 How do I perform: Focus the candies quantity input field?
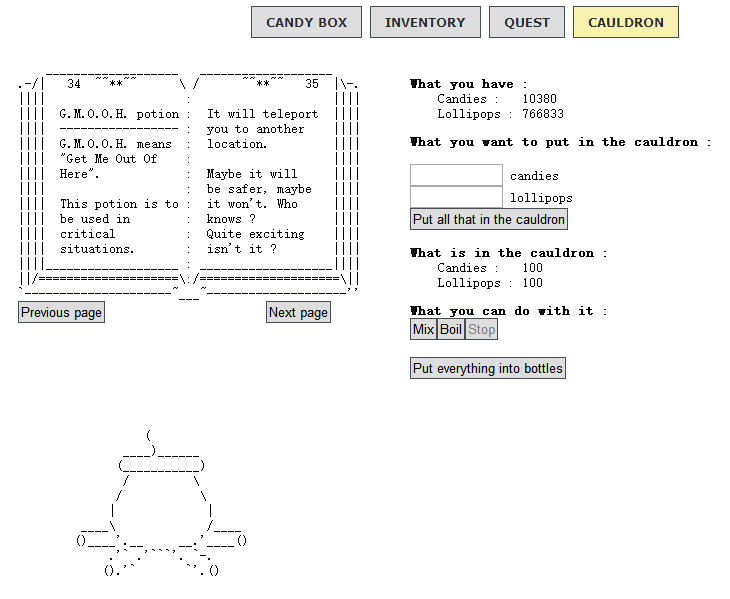click(456, 175)
